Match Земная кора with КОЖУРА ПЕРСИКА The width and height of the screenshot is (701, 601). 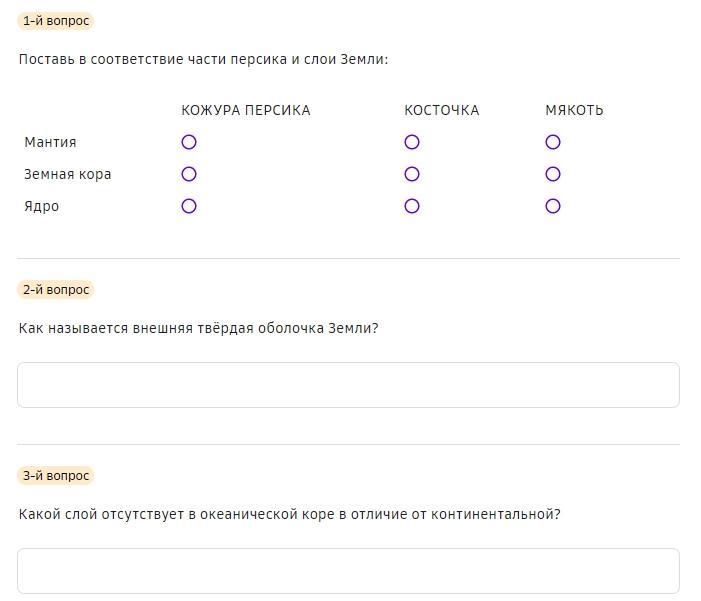click(189, 174)
